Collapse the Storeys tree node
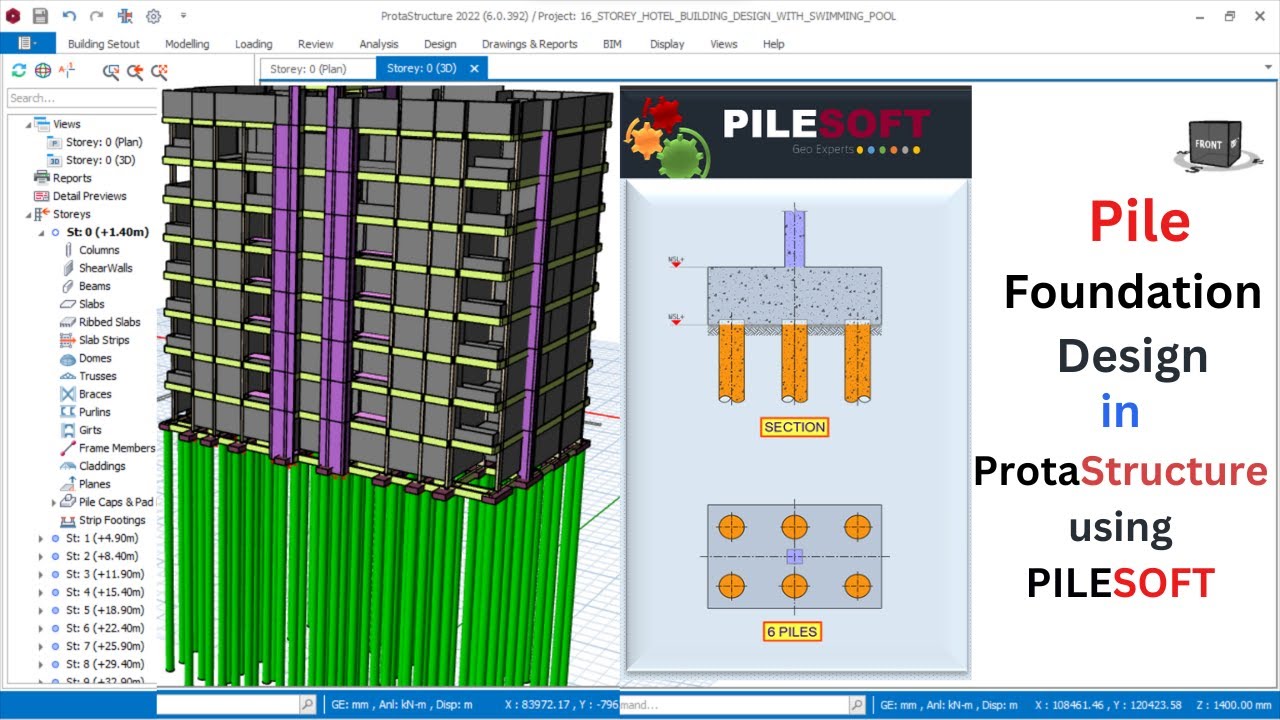This screenshot has width=1280, height=720. pos(28,214)
